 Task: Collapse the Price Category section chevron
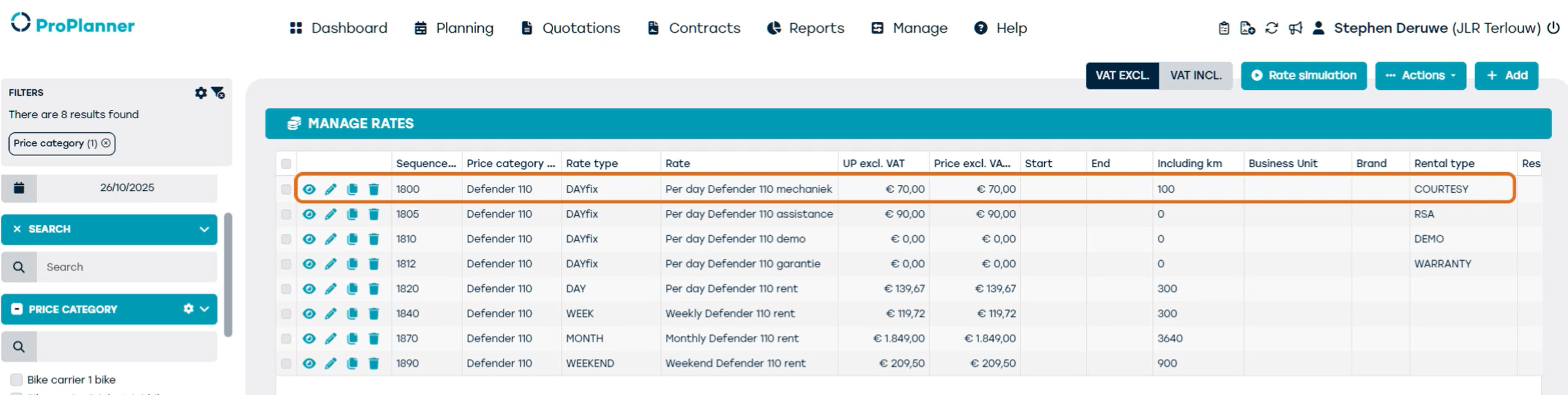tap(205, 309)
